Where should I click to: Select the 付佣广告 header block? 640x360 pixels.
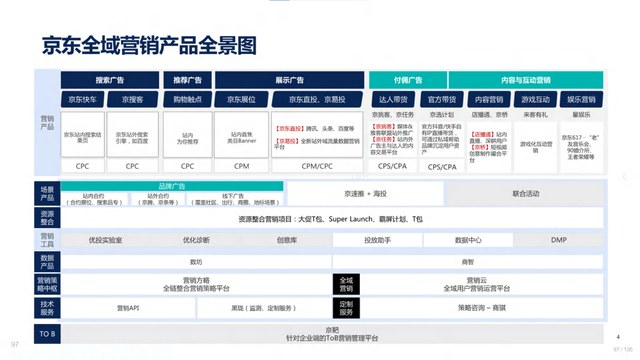coord(408,80)
